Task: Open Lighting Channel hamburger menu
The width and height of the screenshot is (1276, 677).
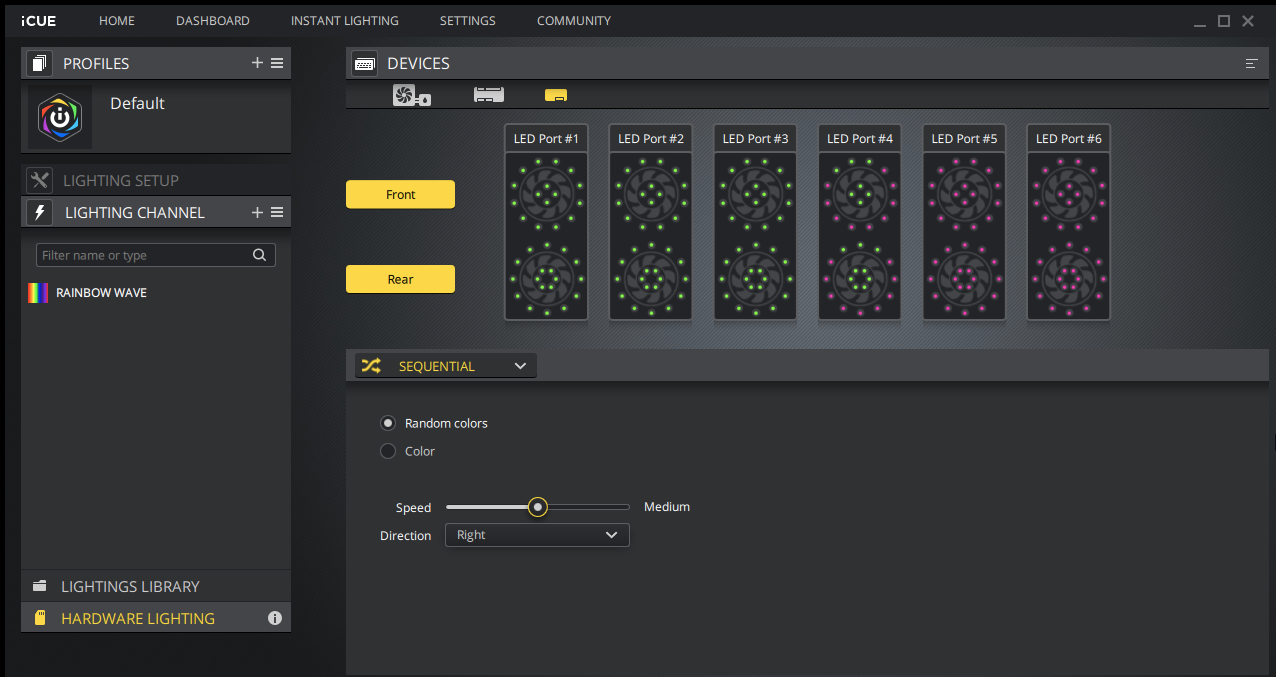Action: pyautogui.click(x=277, y=212)
